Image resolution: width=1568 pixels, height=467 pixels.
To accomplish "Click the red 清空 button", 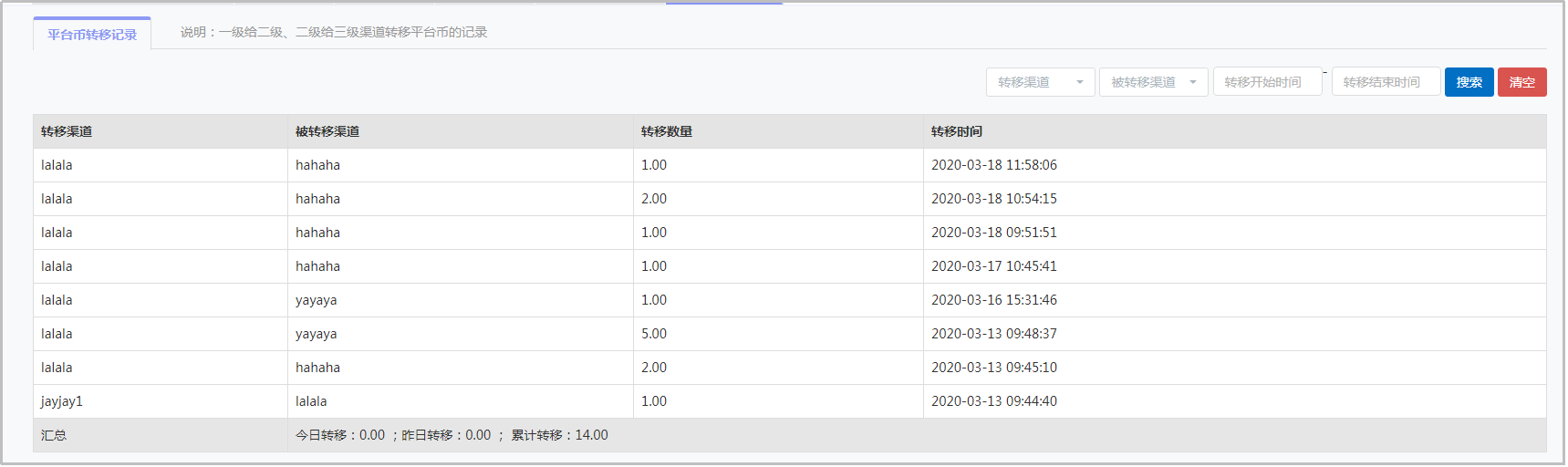I will pyautogui.click(x=1521, y=82).
